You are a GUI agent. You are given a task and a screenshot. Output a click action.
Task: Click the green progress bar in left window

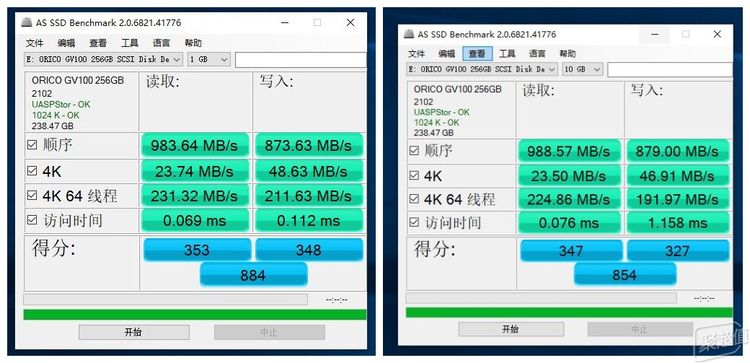[195, 315]
